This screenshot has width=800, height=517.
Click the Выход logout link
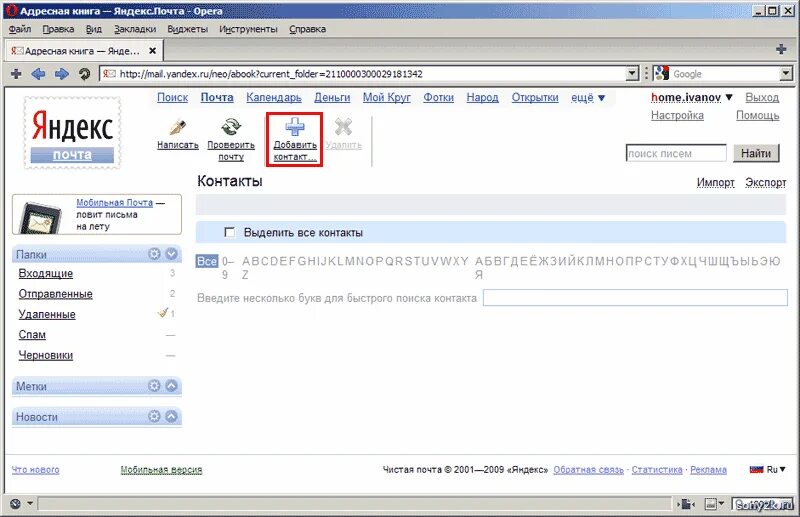point(762,97)
